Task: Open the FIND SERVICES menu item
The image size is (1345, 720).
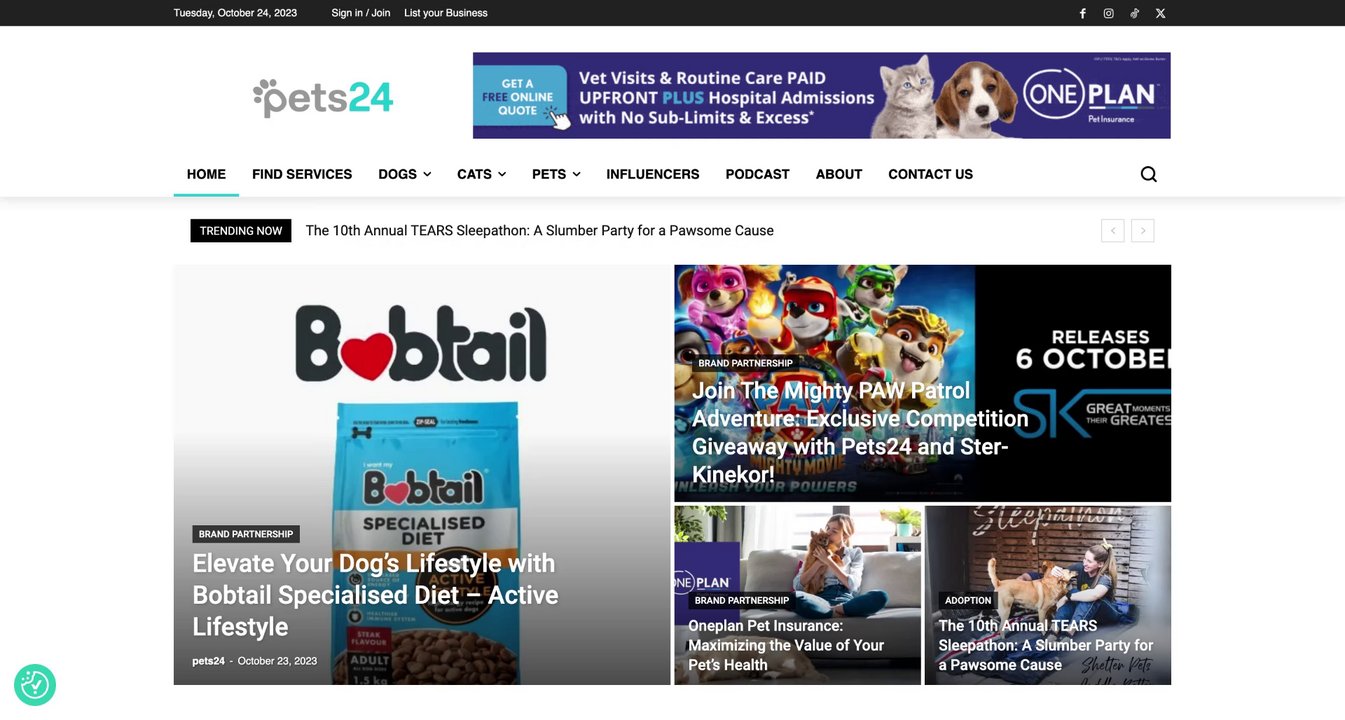Action: 302,174
